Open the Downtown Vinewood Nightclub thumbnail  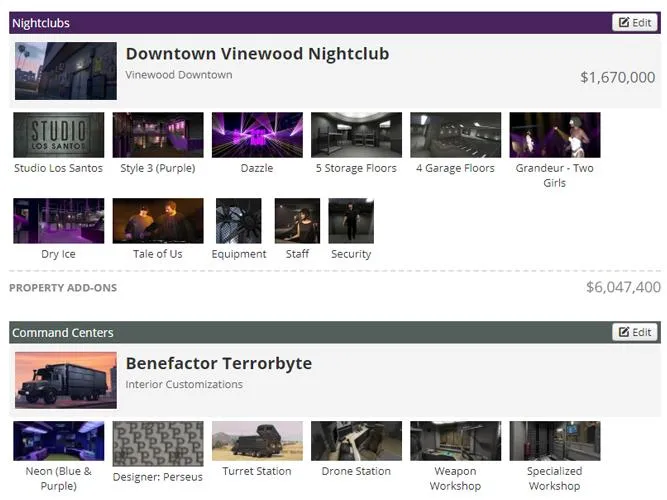tap(66, 71)
